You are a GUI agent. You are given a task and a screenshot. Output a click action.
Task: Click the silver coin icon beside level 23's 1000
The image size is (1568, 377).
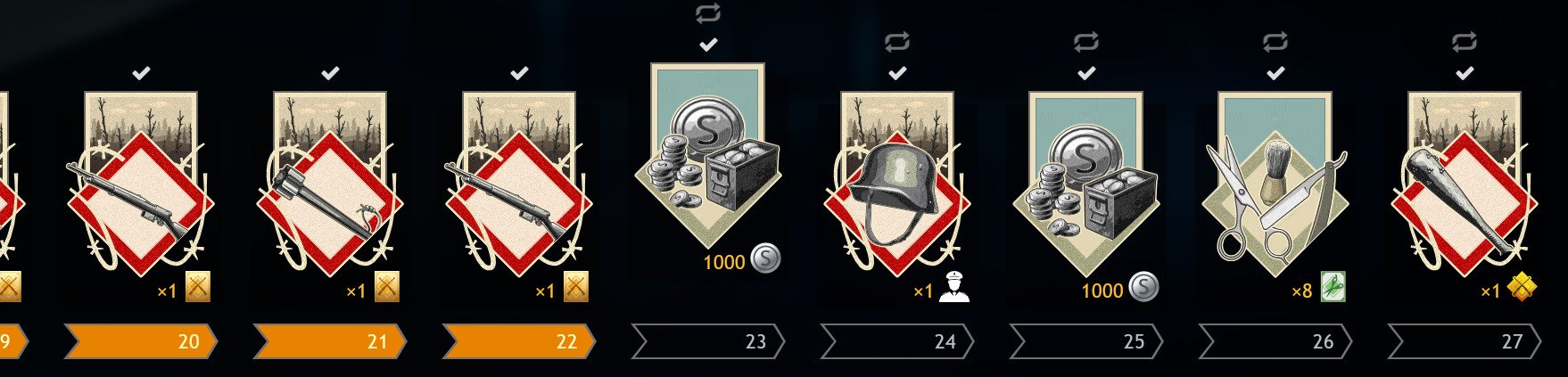[765, 259]
